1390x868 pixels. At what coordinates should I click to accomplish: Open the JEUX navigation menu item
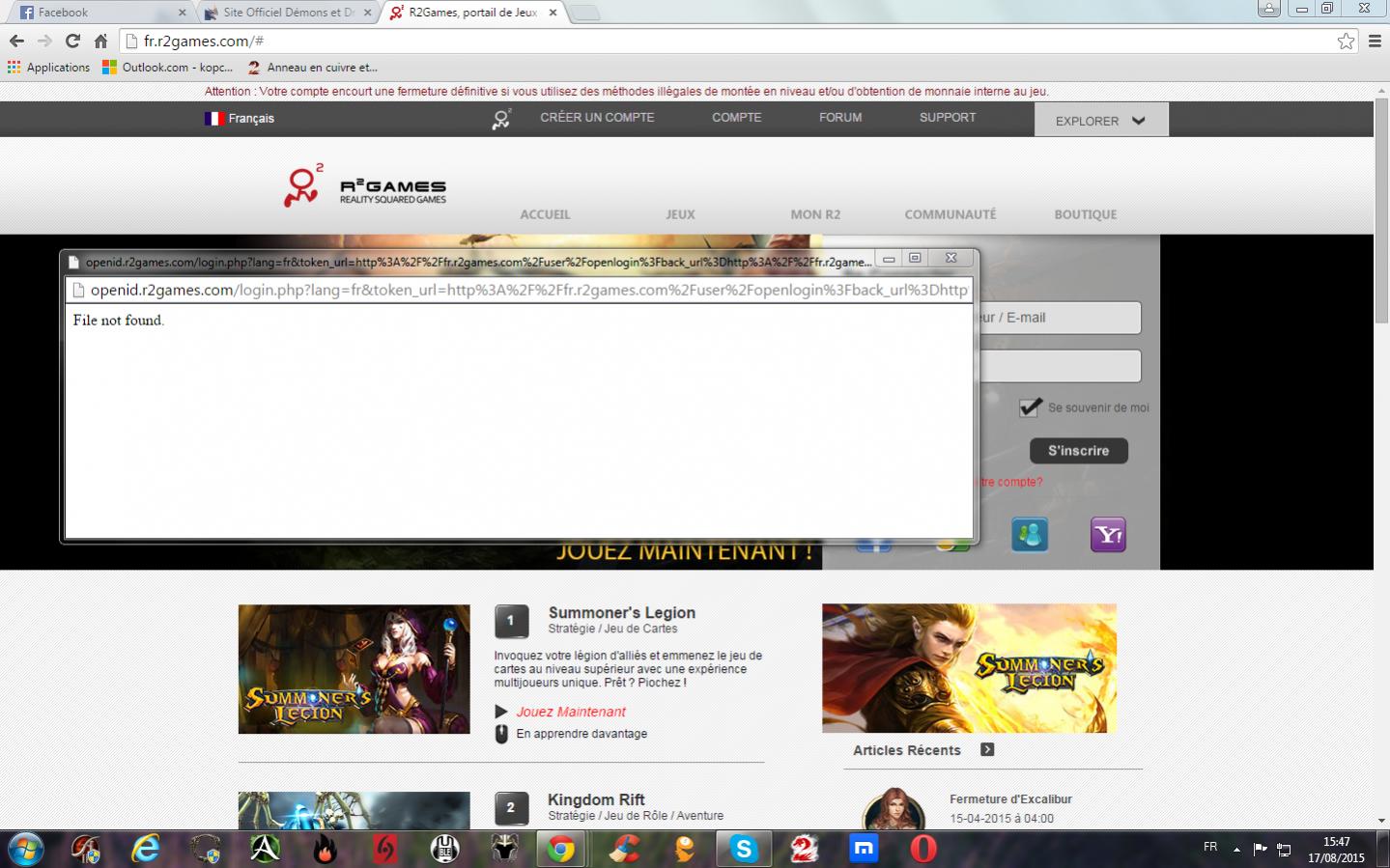click(x=680, y=214)
